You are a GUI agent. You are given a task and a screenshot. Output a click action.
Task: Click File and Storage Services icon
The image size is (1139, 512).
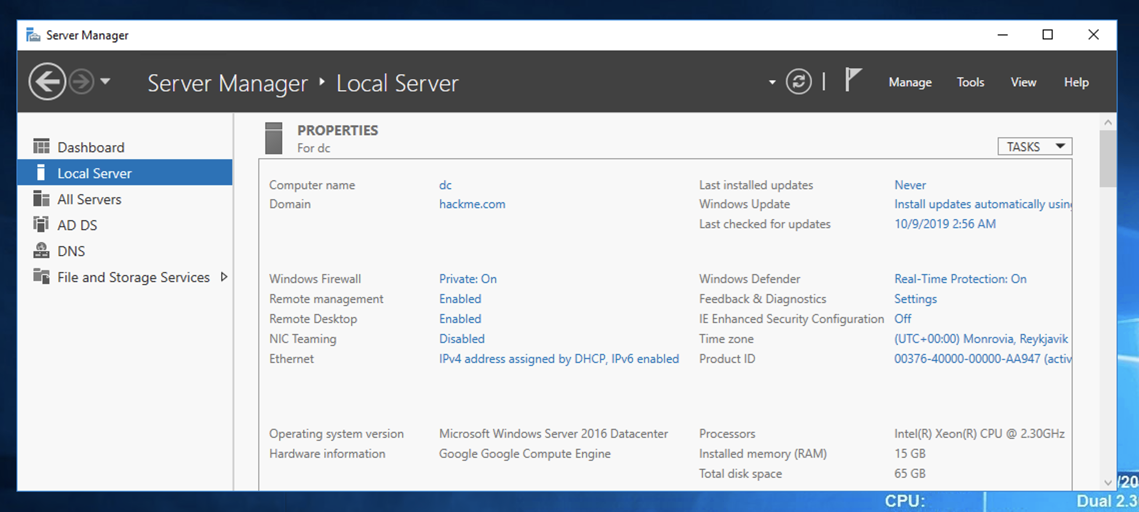point(41,277)
